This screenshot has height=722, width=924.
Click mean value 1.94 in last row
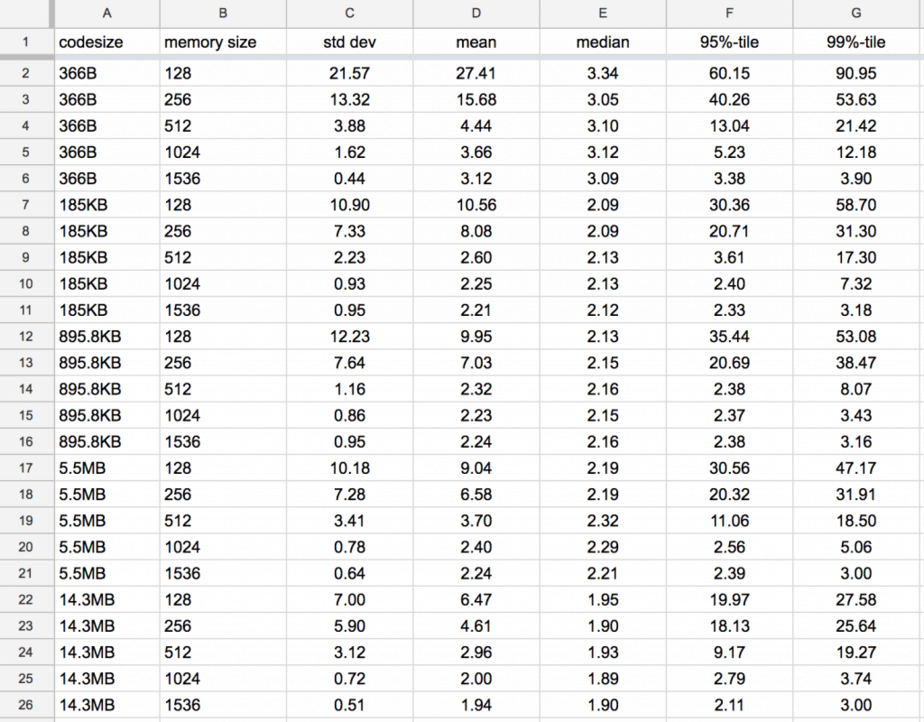[476, 704]
